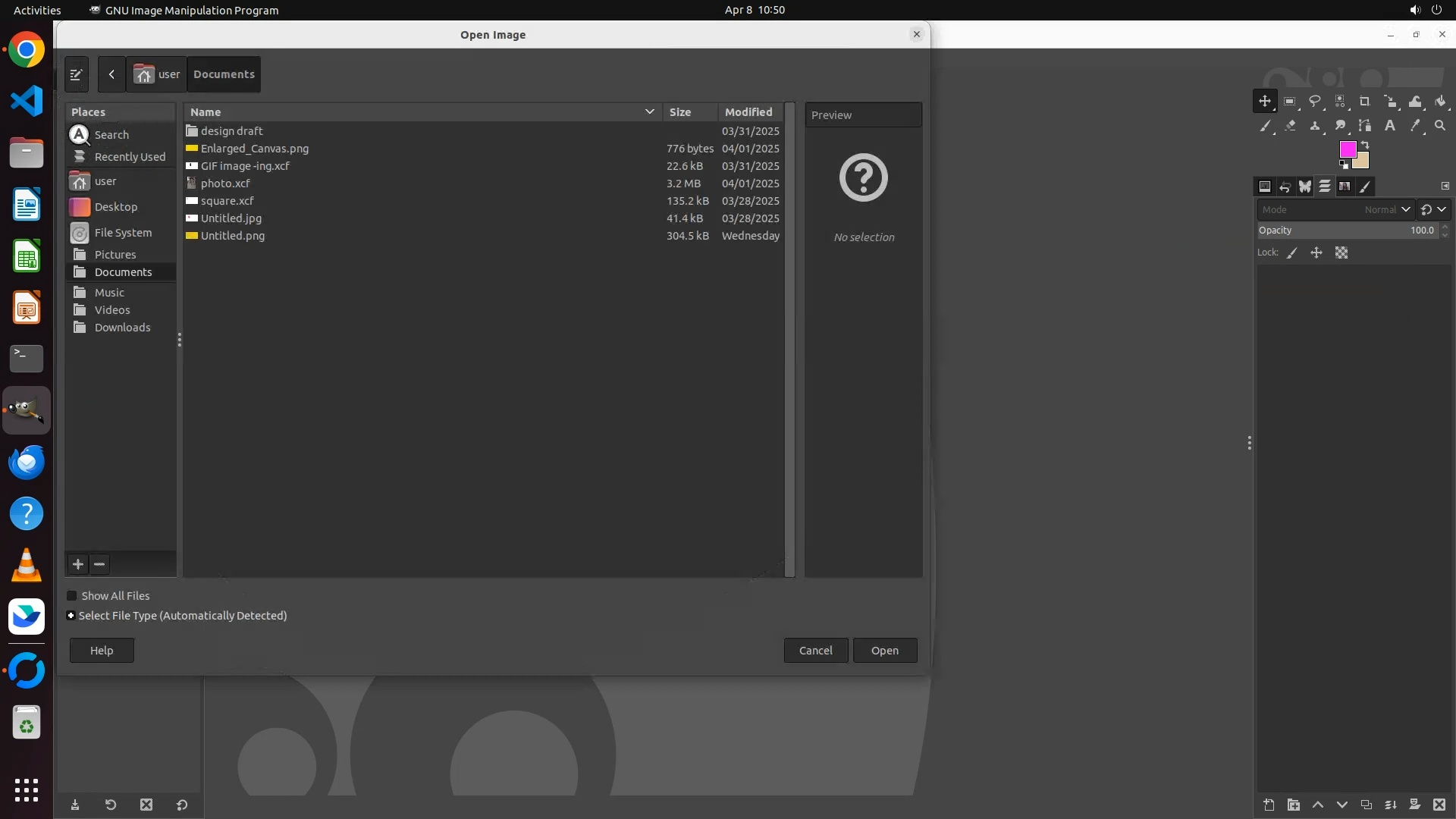Click the magenta foreground color swatch
1456x819 pixels.
pos(1347,149)
